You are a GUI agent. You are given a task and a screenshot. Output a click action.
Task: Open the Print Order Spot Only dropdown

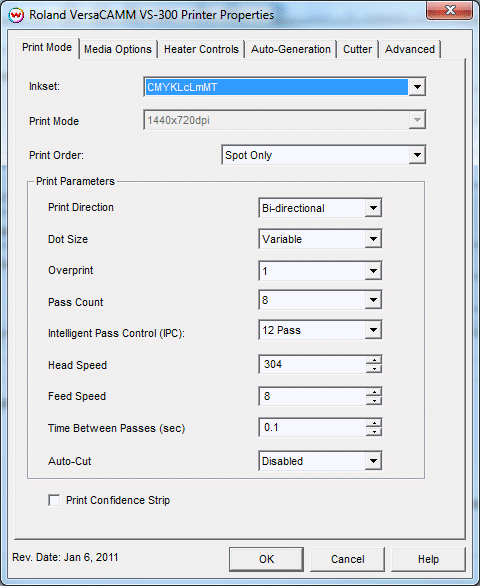[x=324, y=155]
